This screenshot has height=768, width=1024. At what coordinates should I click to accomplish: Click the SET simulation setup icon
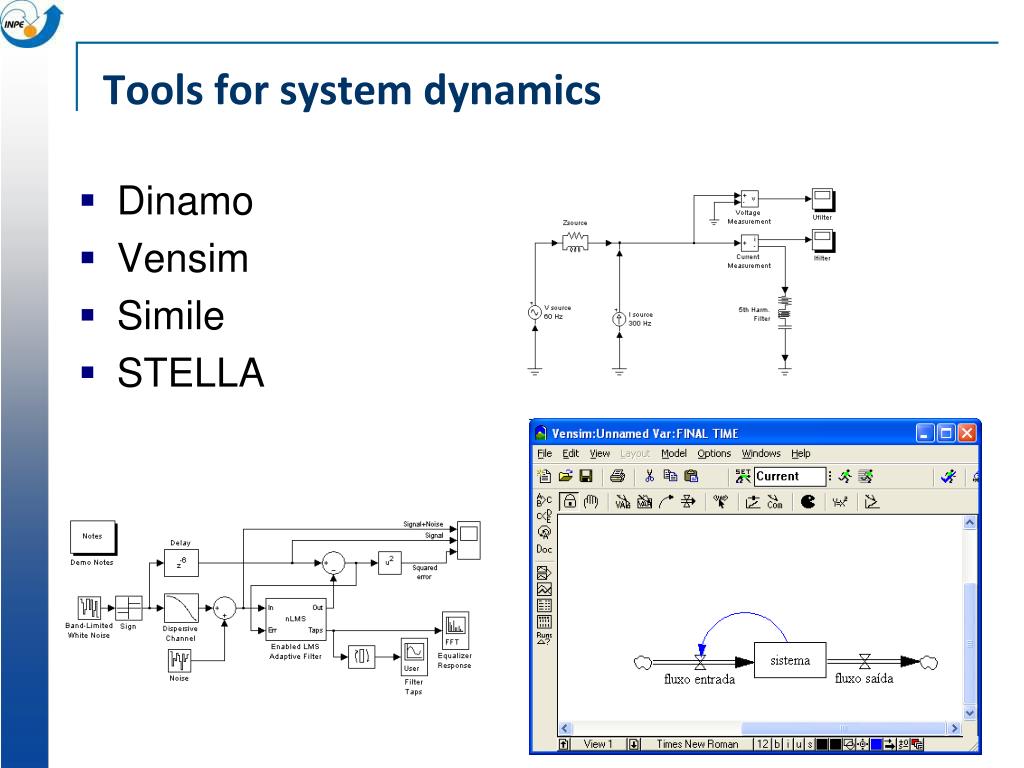(743, 476)
